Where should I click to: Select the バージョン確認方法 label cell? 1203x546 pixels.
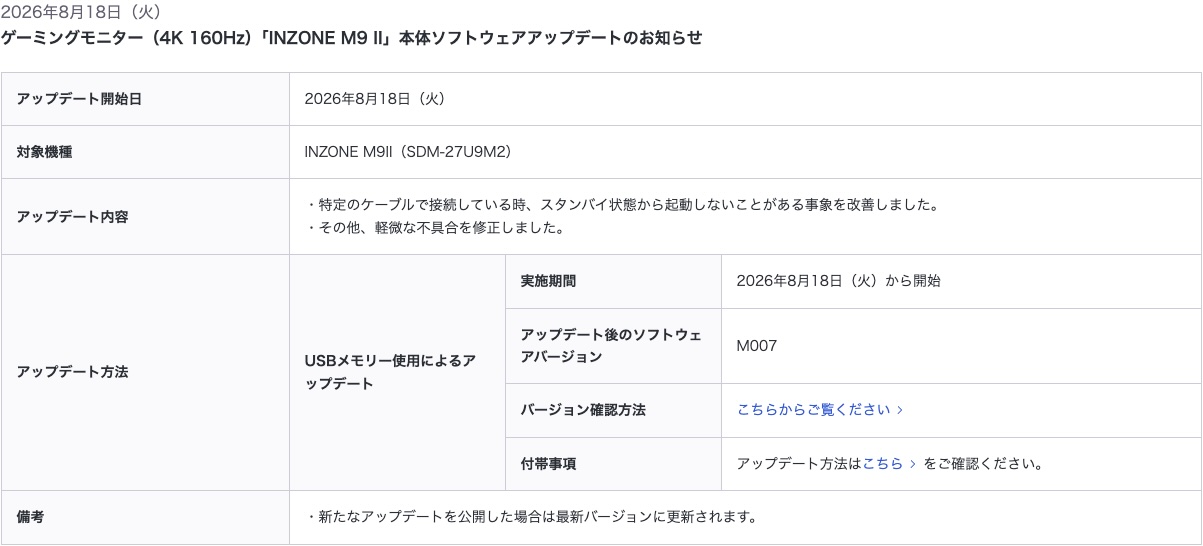pyautogui.click(x=613, y=410)
